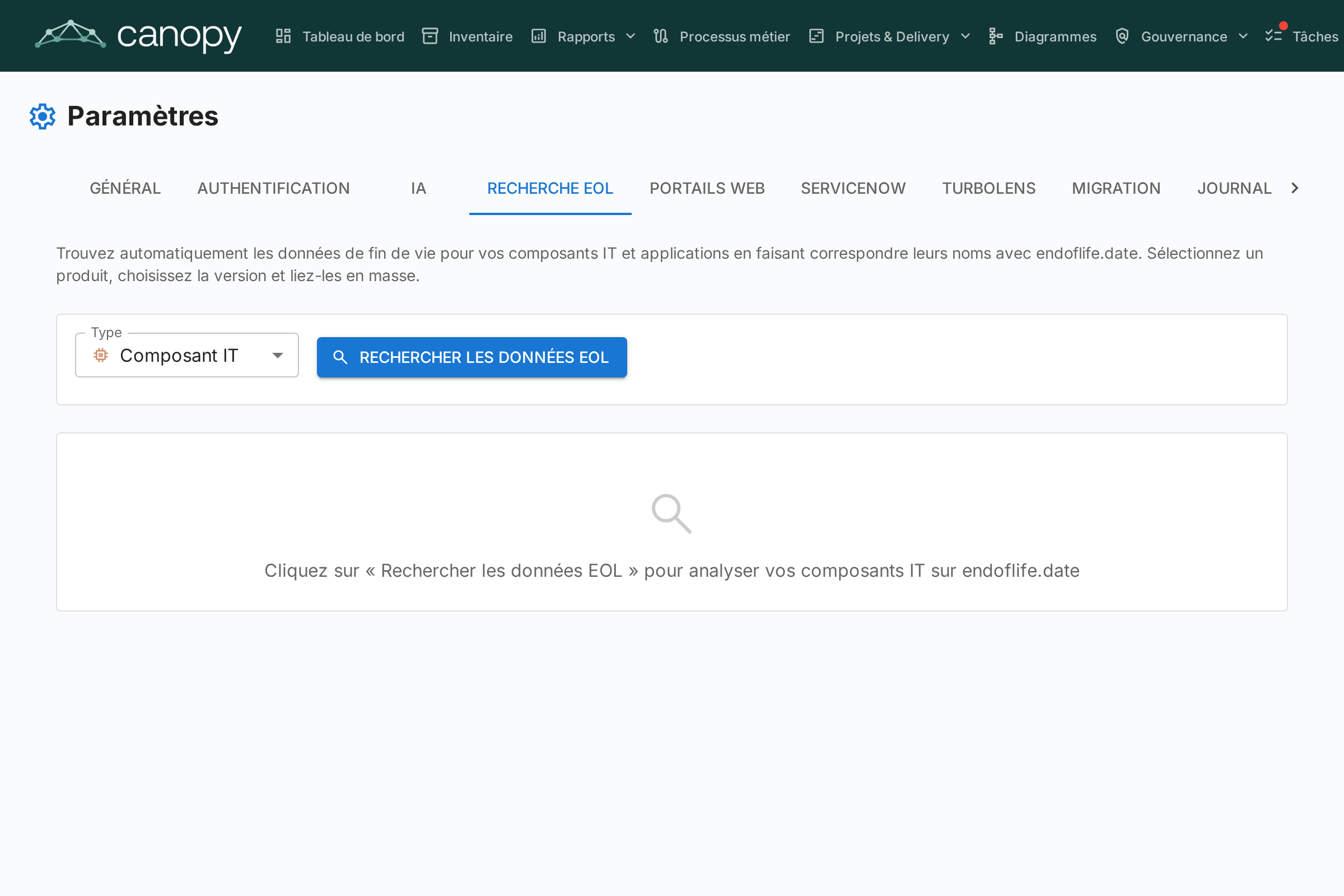The image size is (1344, 896).
Task: Open the Inventaire menu item
Action: click(468, 36)
